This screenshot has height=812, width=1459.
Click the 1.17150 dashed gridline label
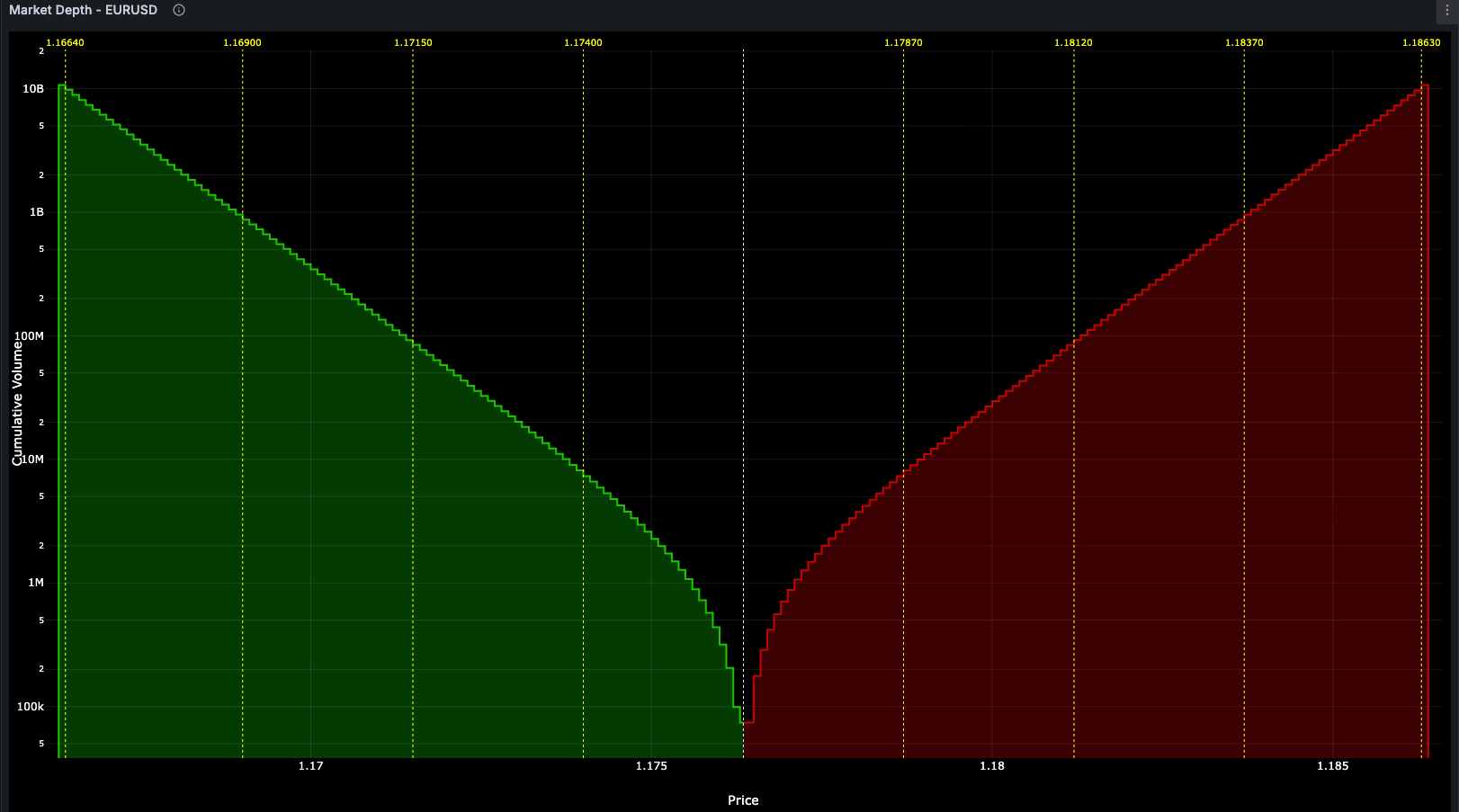click(x=413, y=41)
